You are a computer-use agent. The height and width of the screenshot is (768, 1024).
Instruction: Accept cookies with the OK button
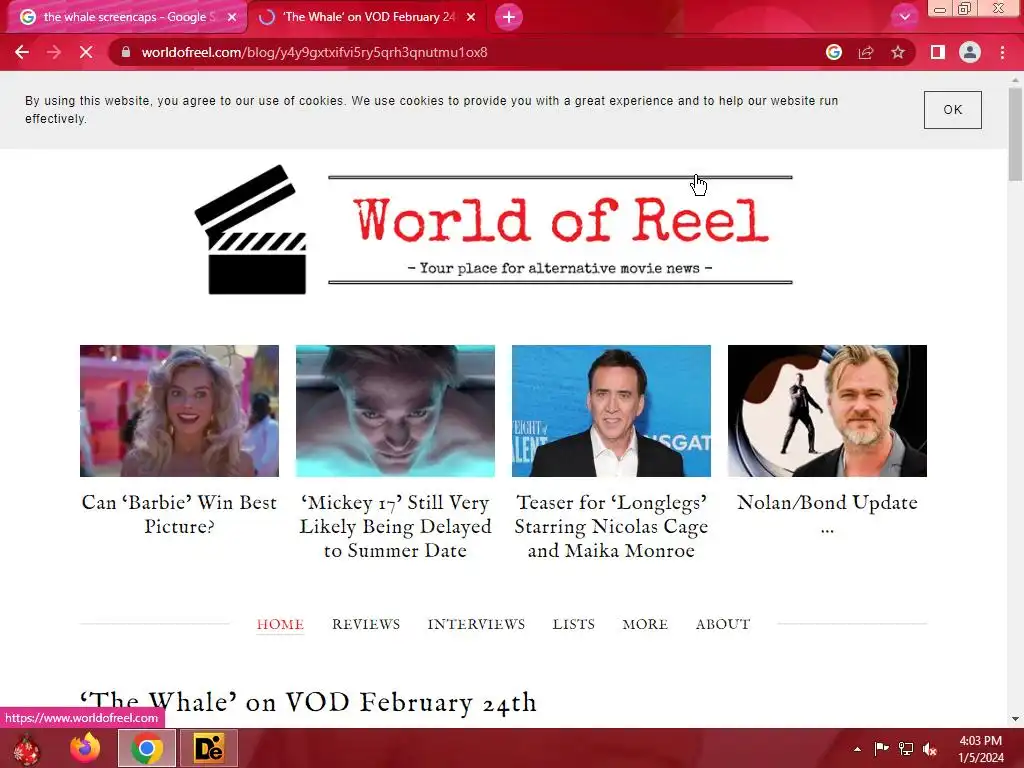(x=952, y=110)
